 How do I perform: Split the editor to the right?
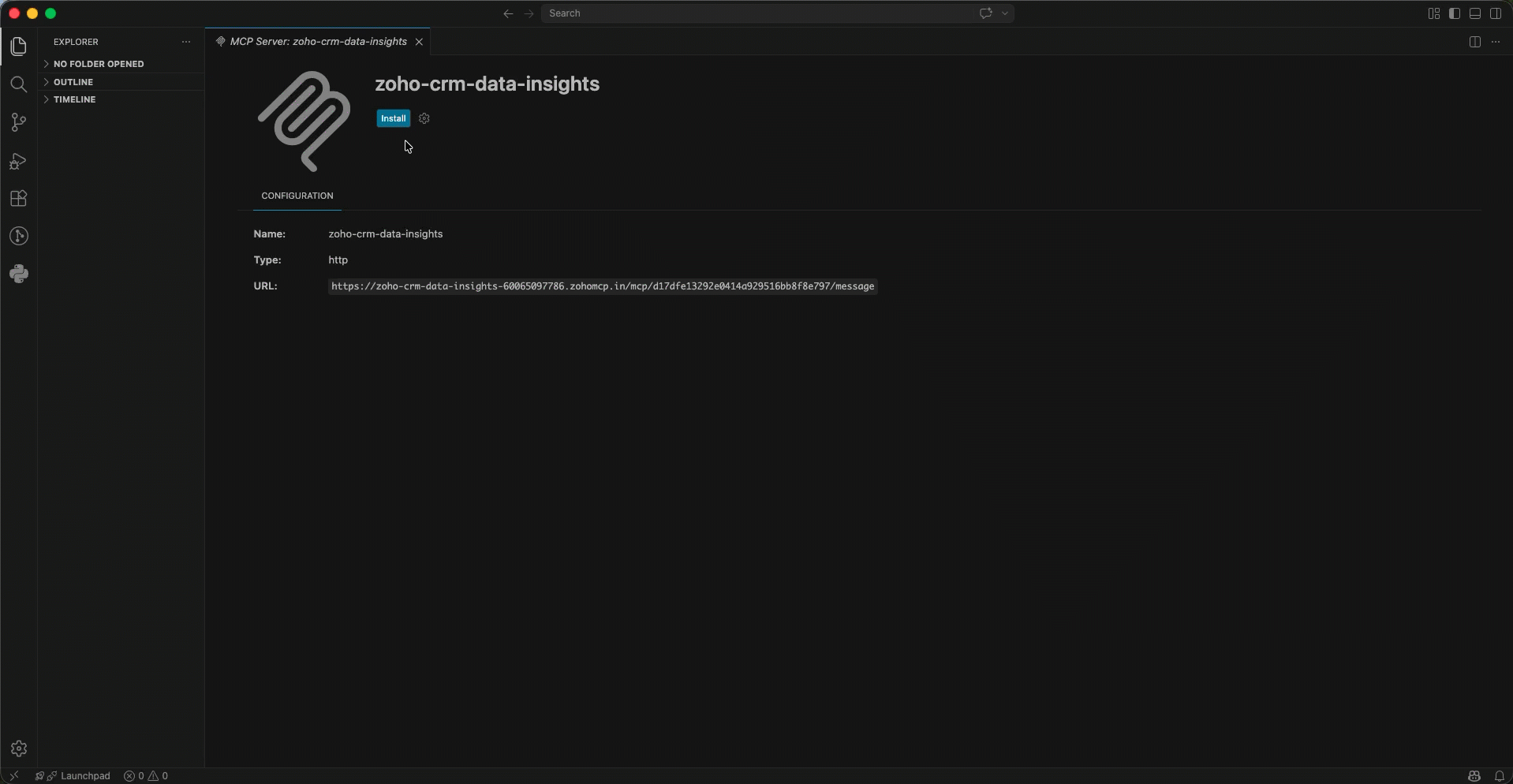[1475, 42]
